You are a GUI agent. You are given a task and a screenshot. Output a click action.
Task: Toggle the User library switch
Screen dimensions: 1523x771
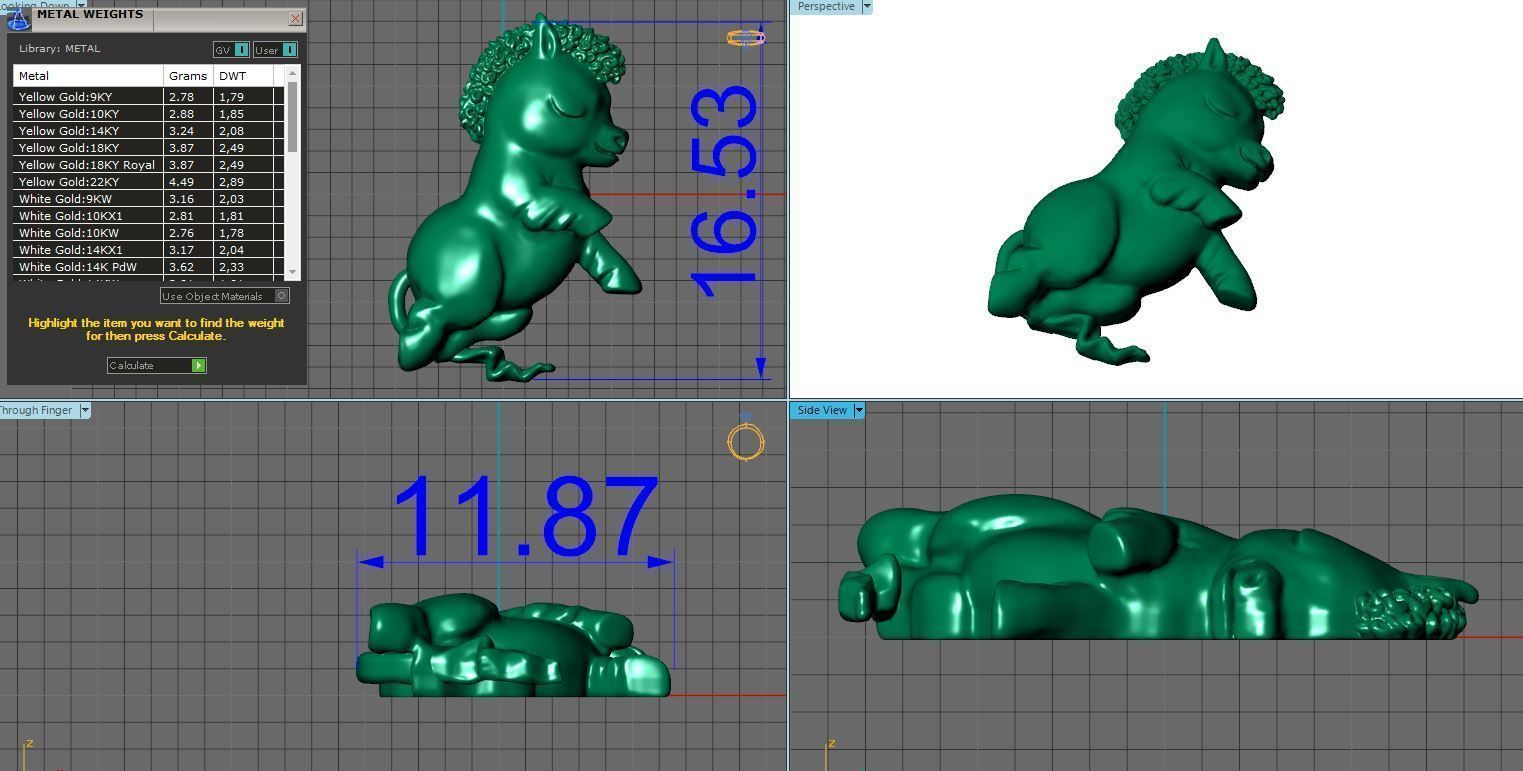(275, 50)
